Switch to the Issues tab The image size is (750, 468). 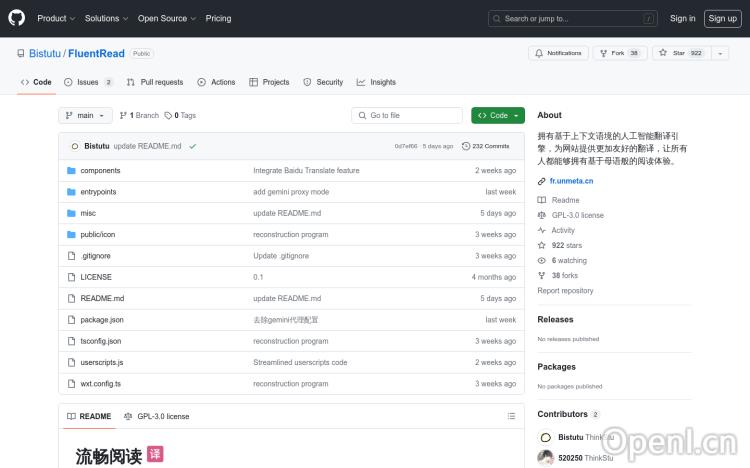pos(88,82)
